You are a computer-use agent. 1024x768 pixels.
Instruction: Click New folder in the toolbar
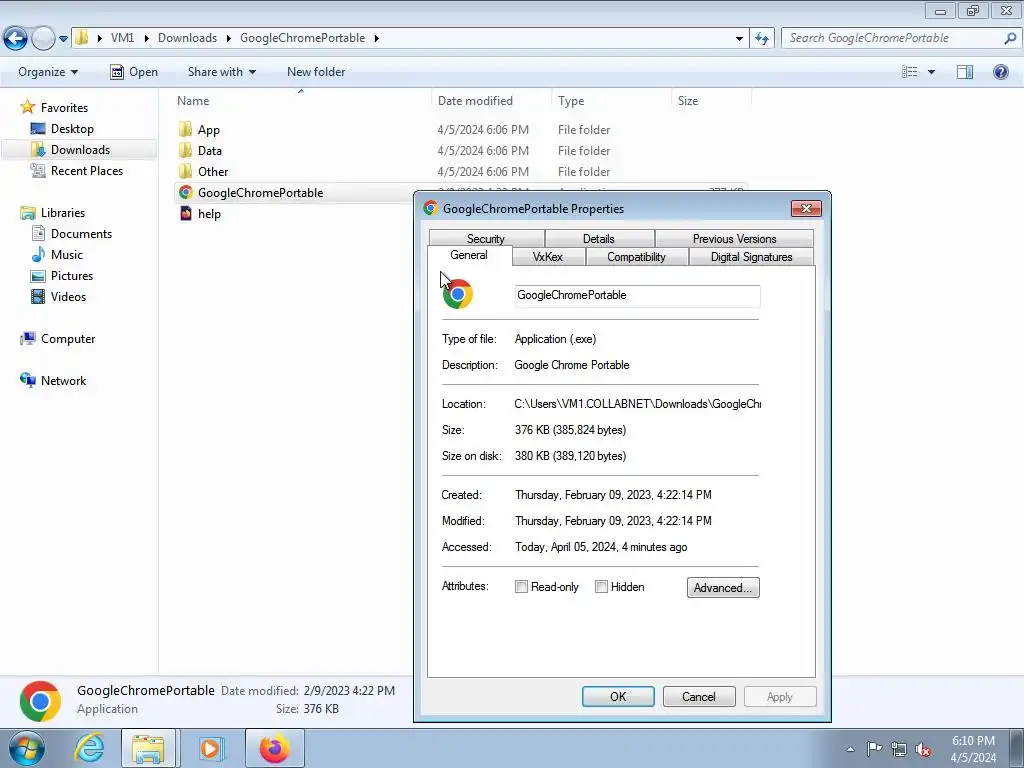316,72
